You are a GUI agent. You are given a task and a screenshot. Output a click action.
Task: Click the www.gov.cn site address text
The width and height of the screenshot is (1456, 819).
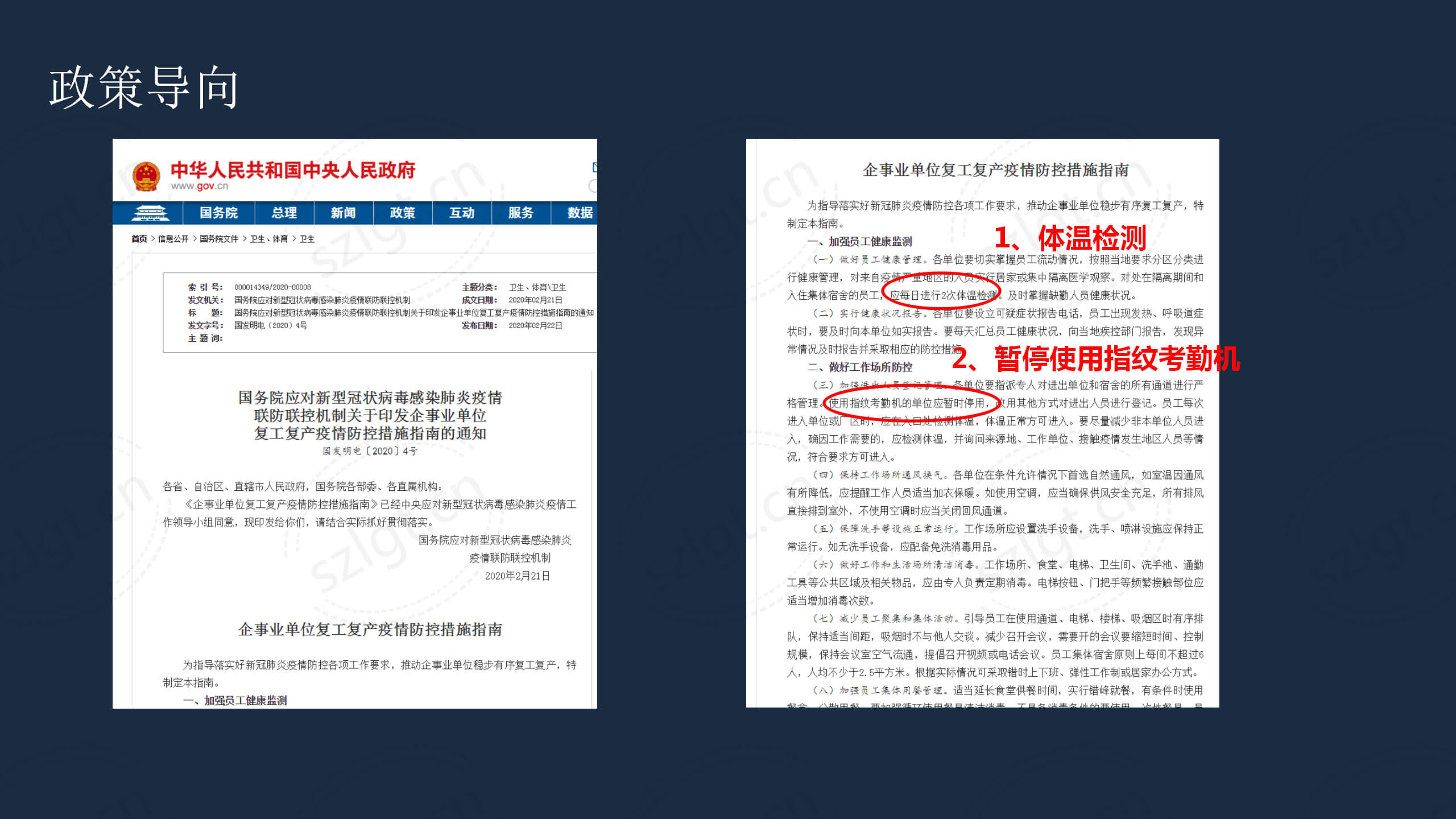[200, 186]
